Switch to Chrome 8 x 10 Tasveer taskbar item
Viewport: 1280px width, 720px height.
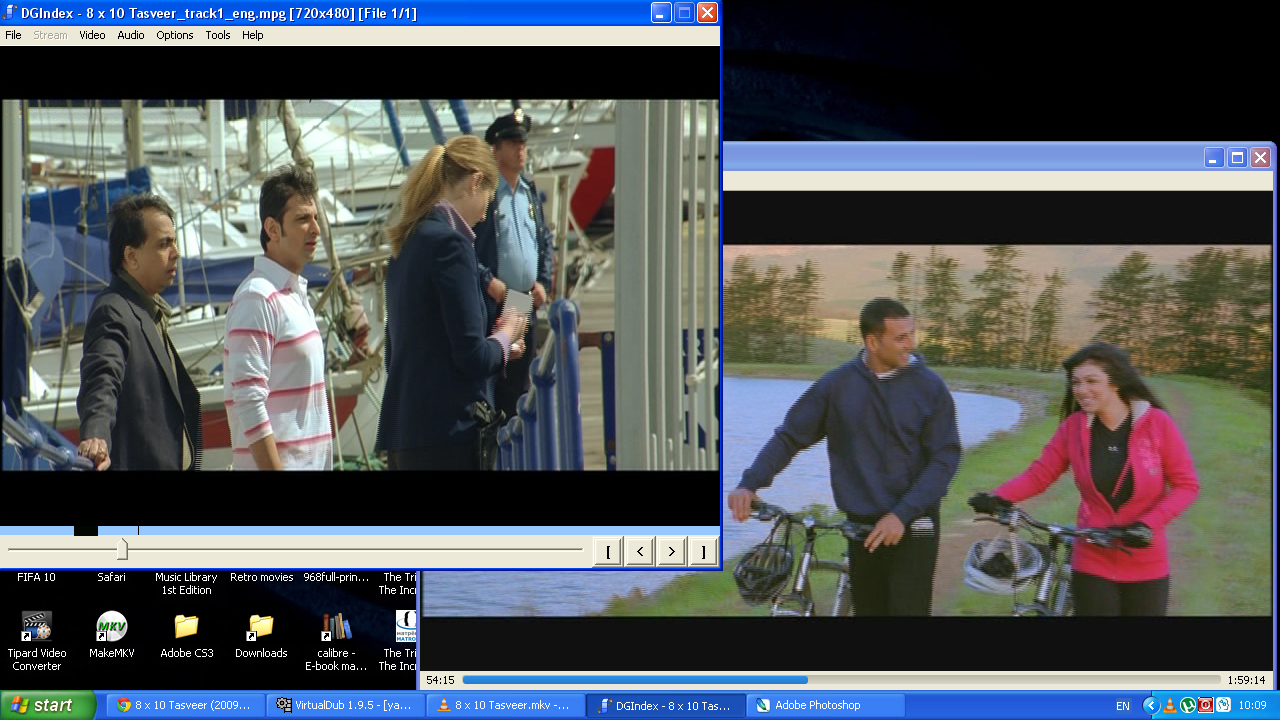185,705
